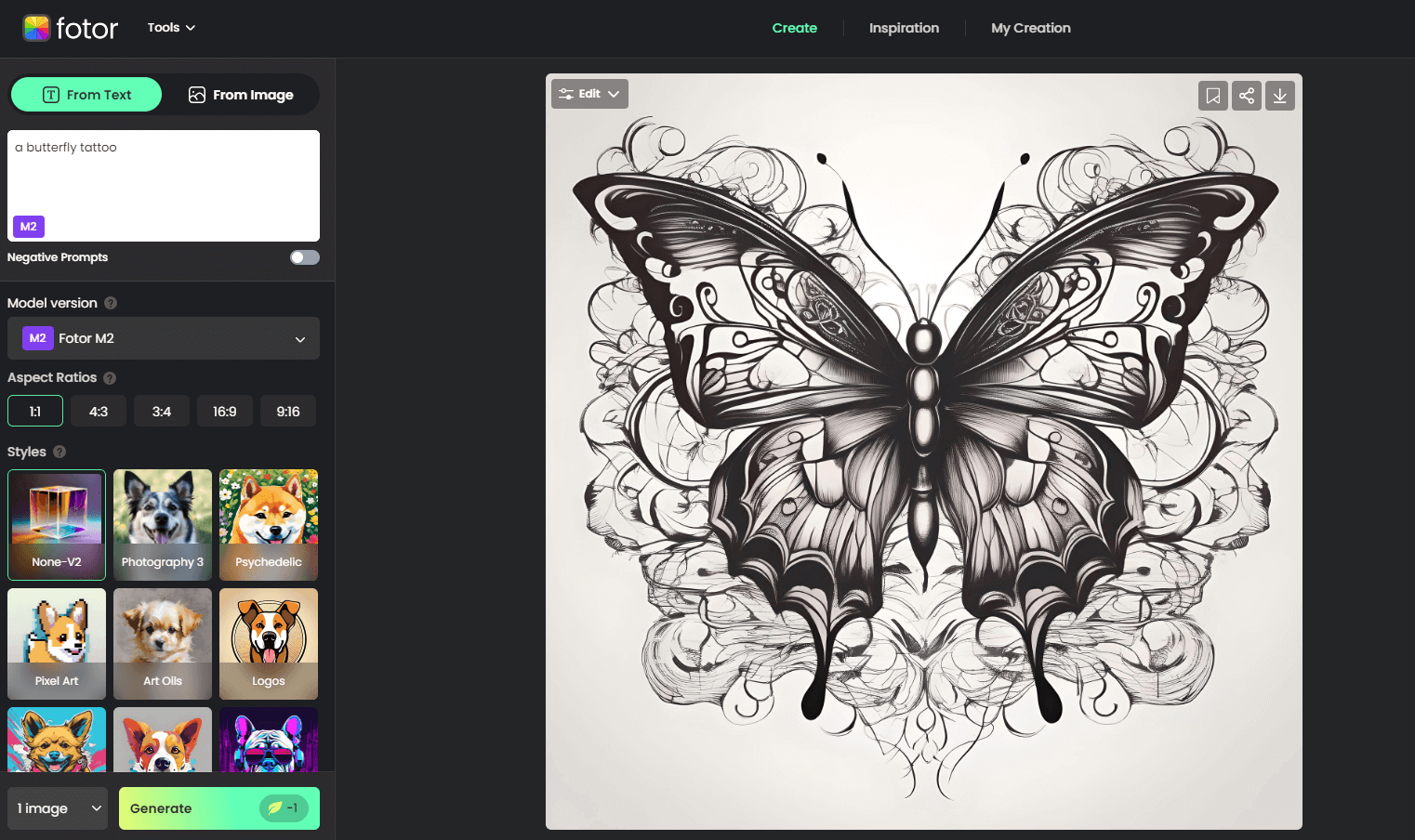Click the Styles label
This screenshot has width=1415, height=840.
[27, 452]
